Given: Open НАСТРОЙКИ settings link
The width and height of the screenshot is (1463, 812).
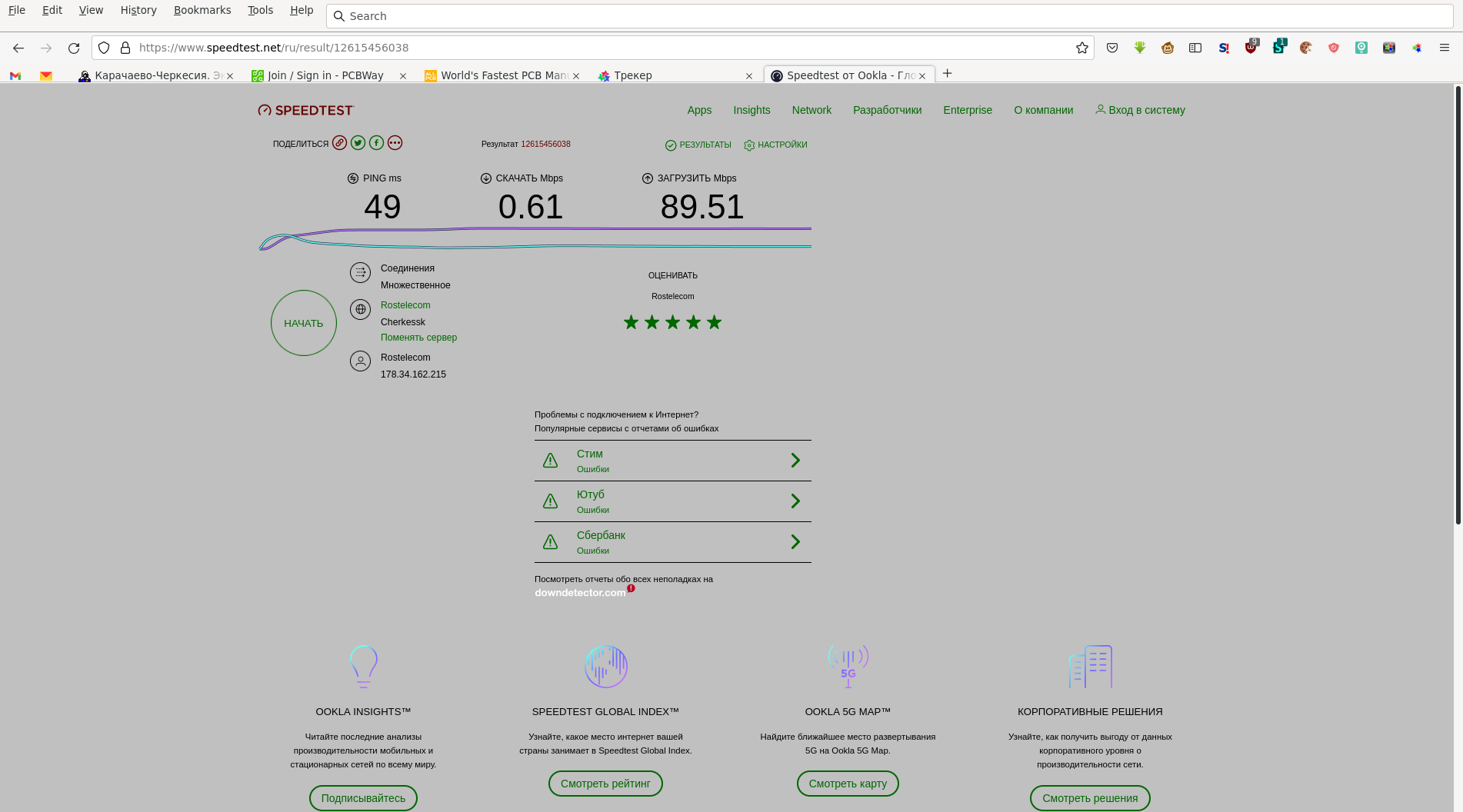Looking at the screenshot, I should (x=775, y=145).
